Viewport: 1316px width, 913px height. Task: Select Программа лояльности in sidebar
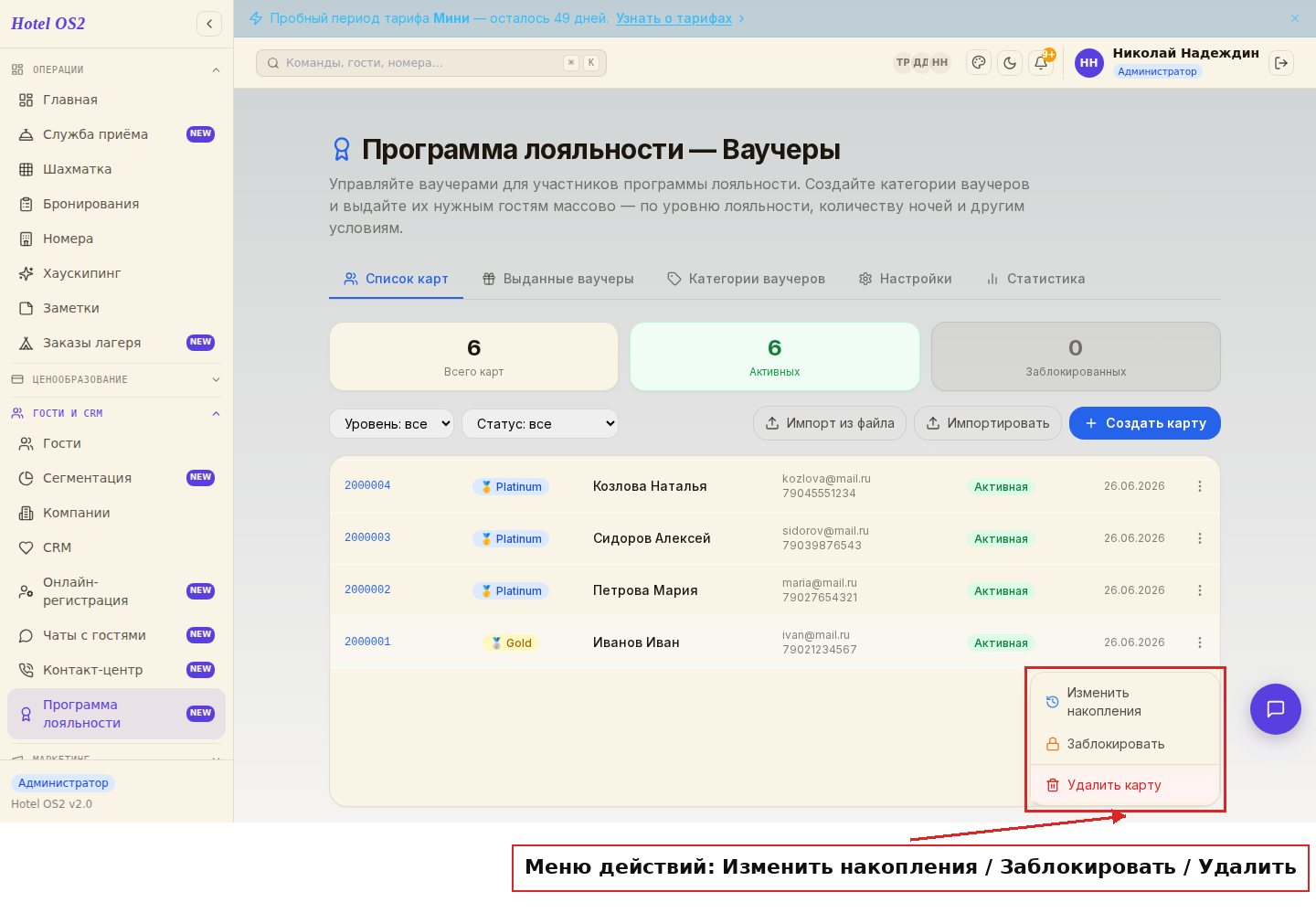tap(116, 714)
